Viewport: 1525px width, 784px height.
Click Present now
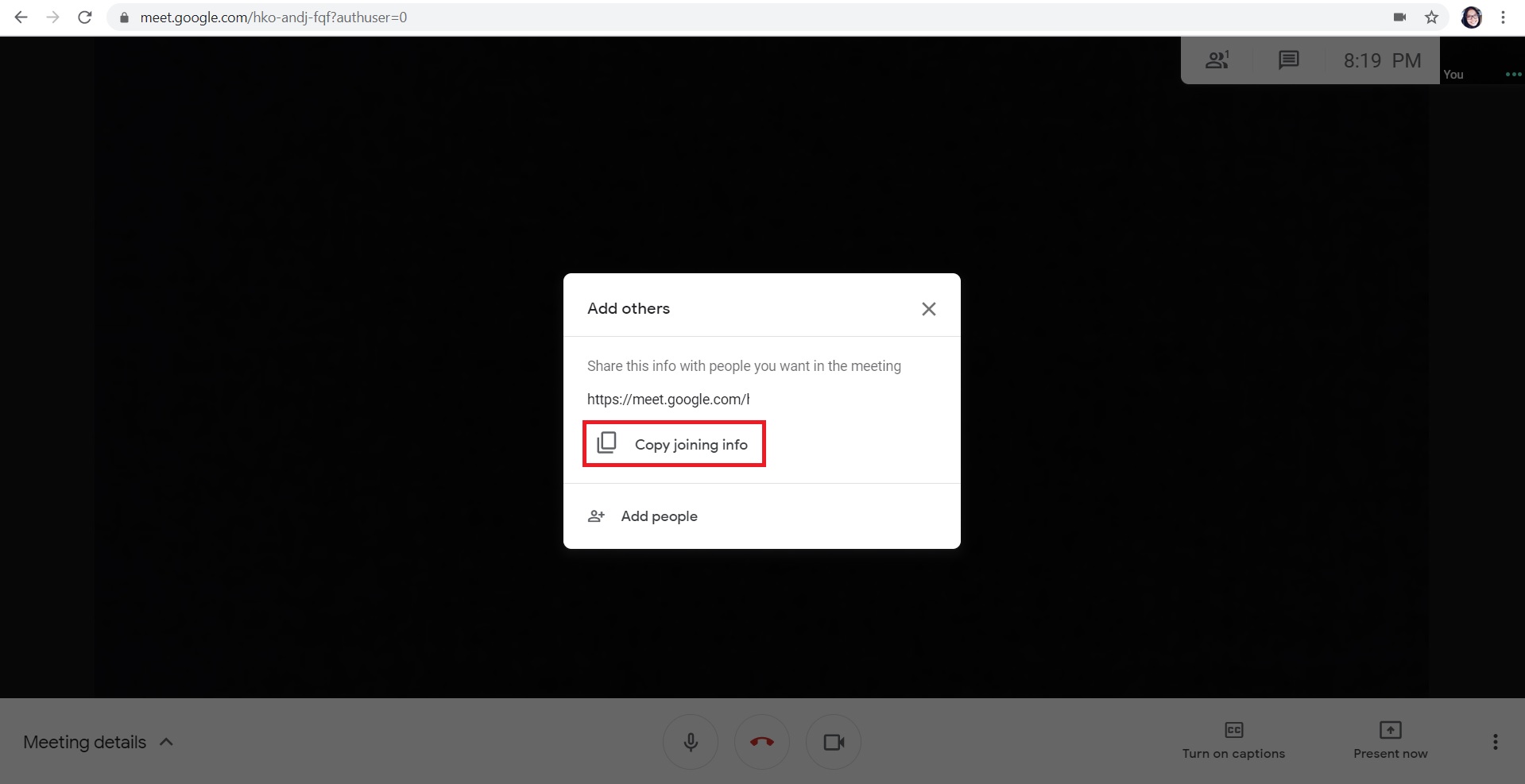(x=1389, y=739)
